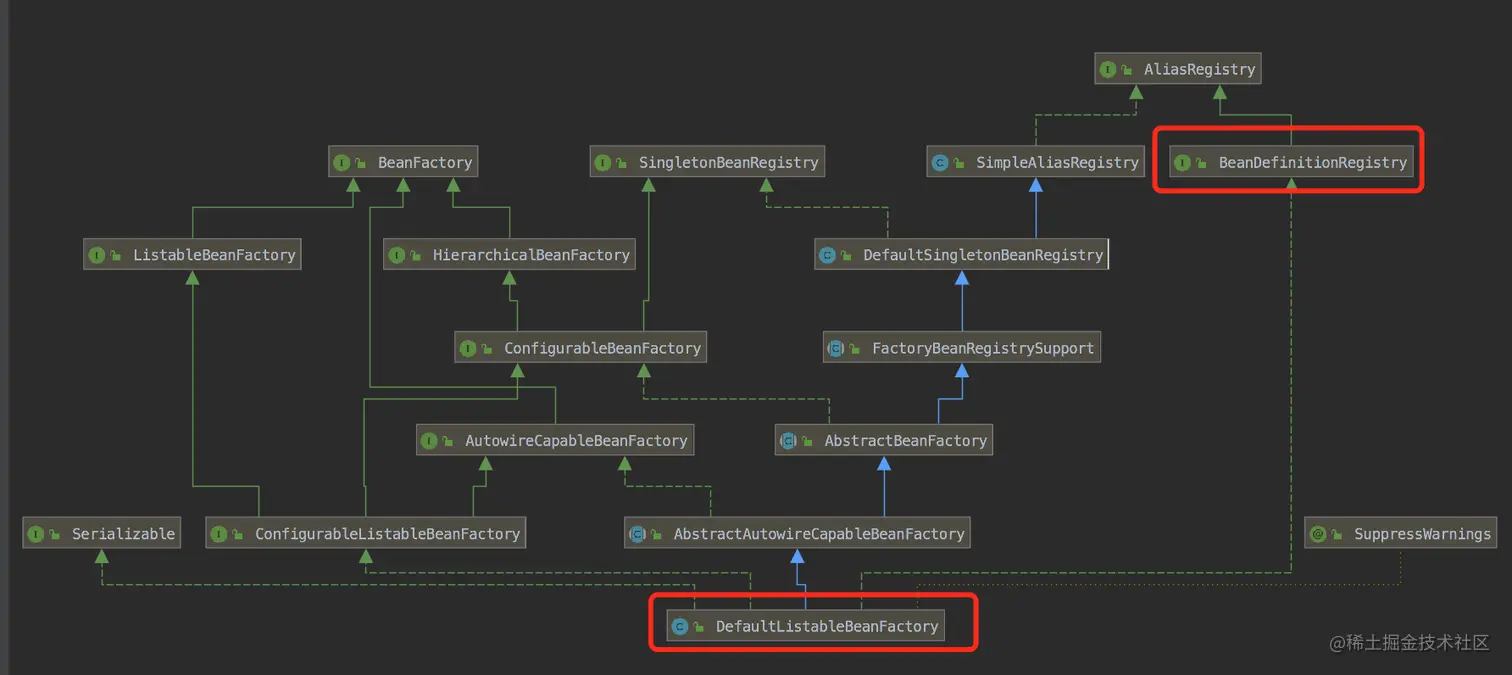Screen dimensions: 1512x675
Task: Click the interface icon on BeanFactory node
Action: [x=341, y=163]
